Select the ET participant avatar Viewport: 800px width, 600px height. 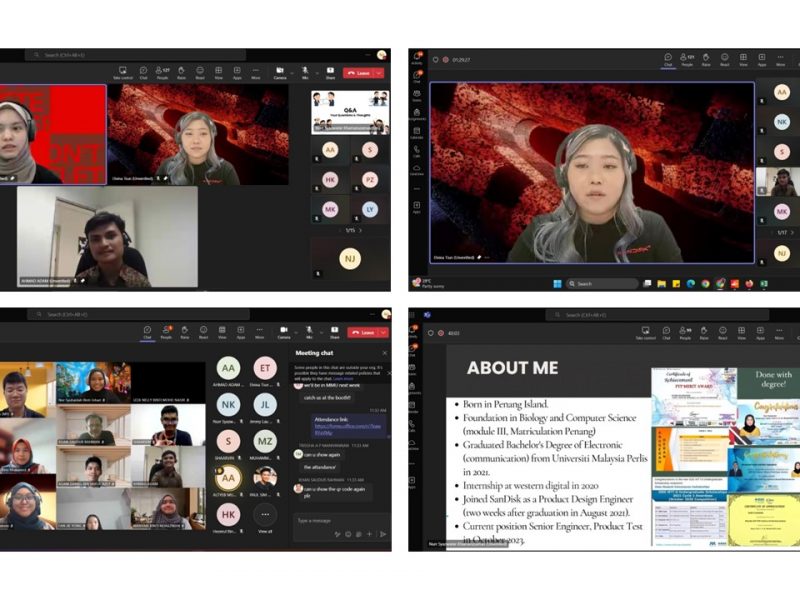(x=265, y=368)
